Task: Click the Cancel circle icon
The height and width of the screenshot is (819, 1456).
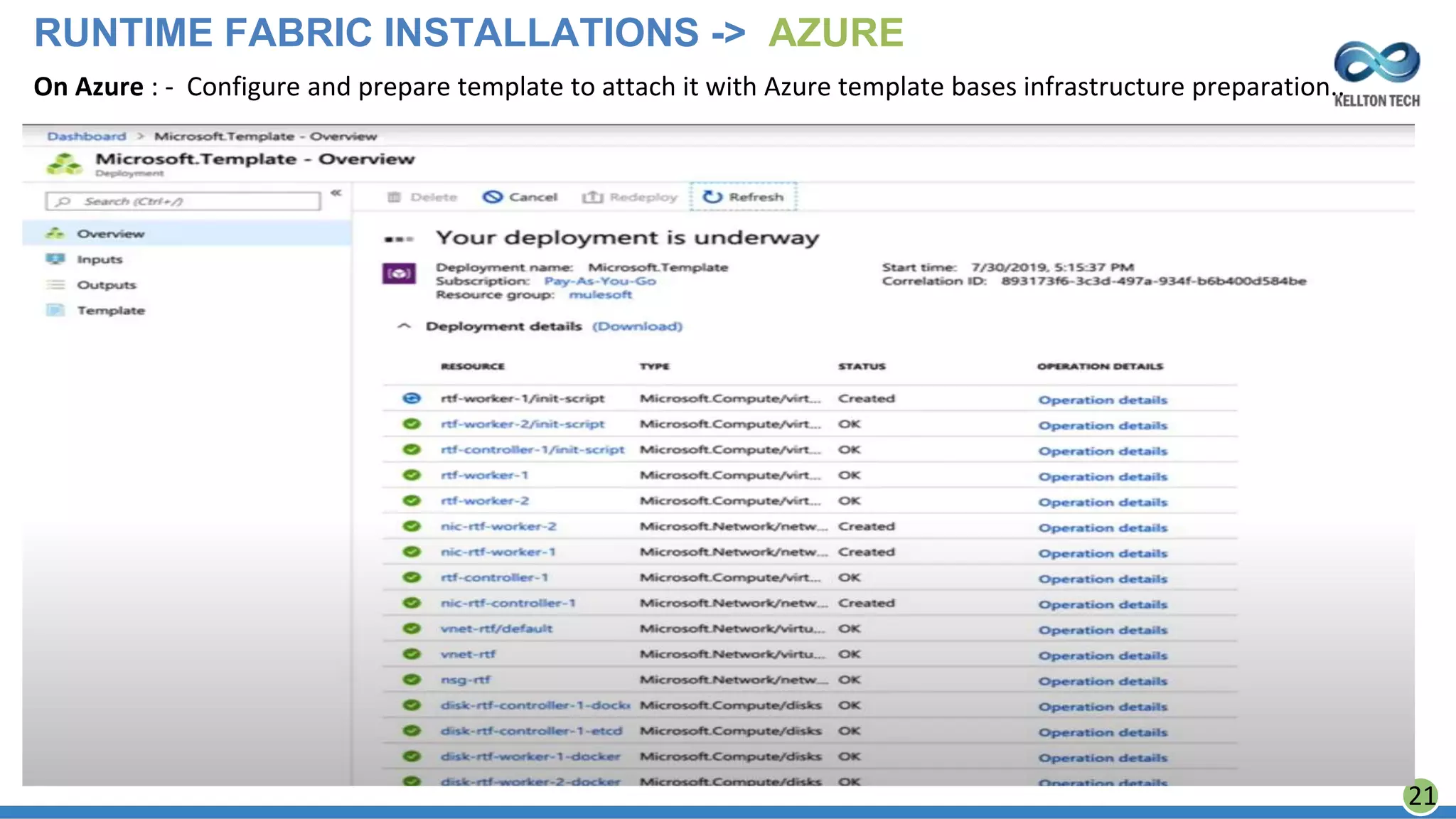Action: tap(493, 197)
